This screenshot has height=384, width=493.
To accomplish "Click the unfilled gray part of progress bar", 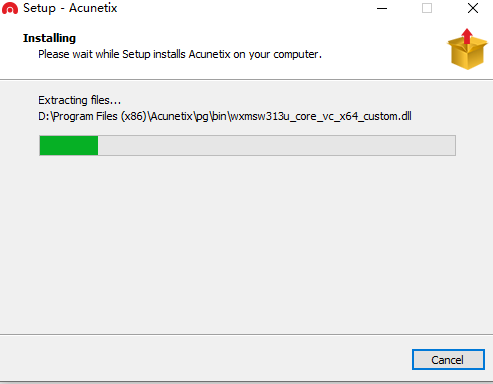I will coord(277,145).
